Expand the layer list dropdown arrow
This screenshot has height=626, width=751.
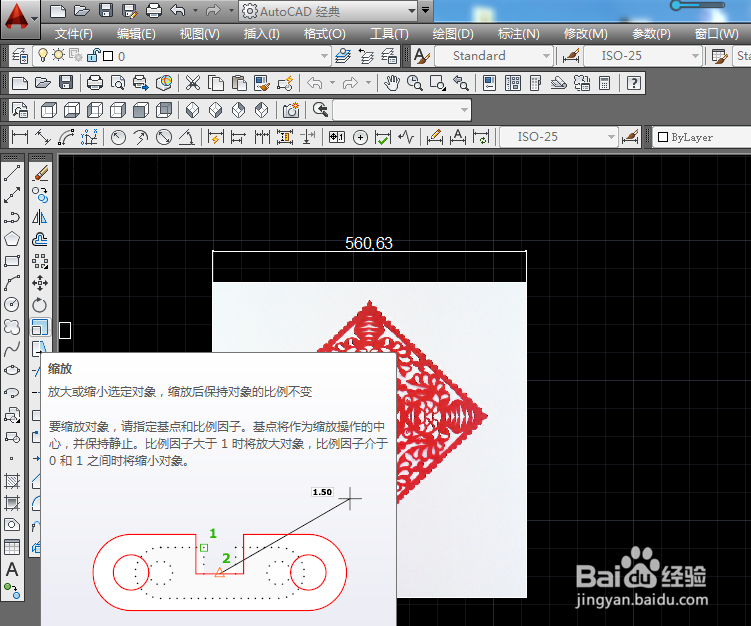click(324, 56)
